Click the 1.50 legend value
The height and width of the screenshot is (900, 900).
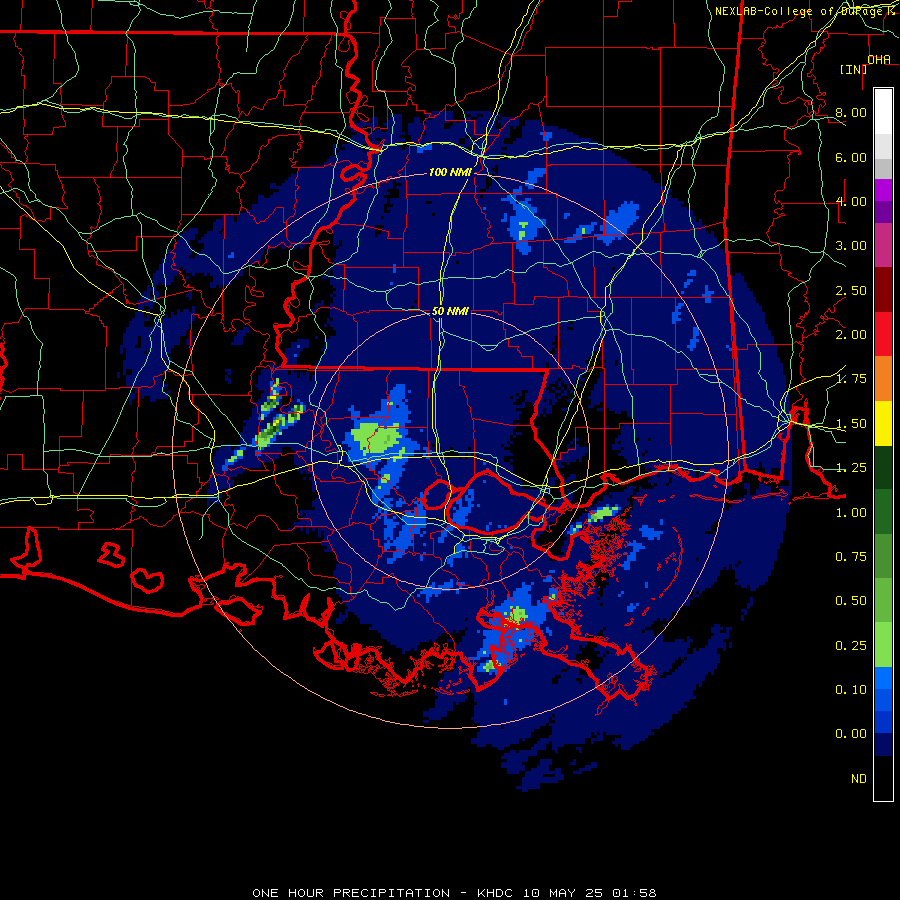851,424
